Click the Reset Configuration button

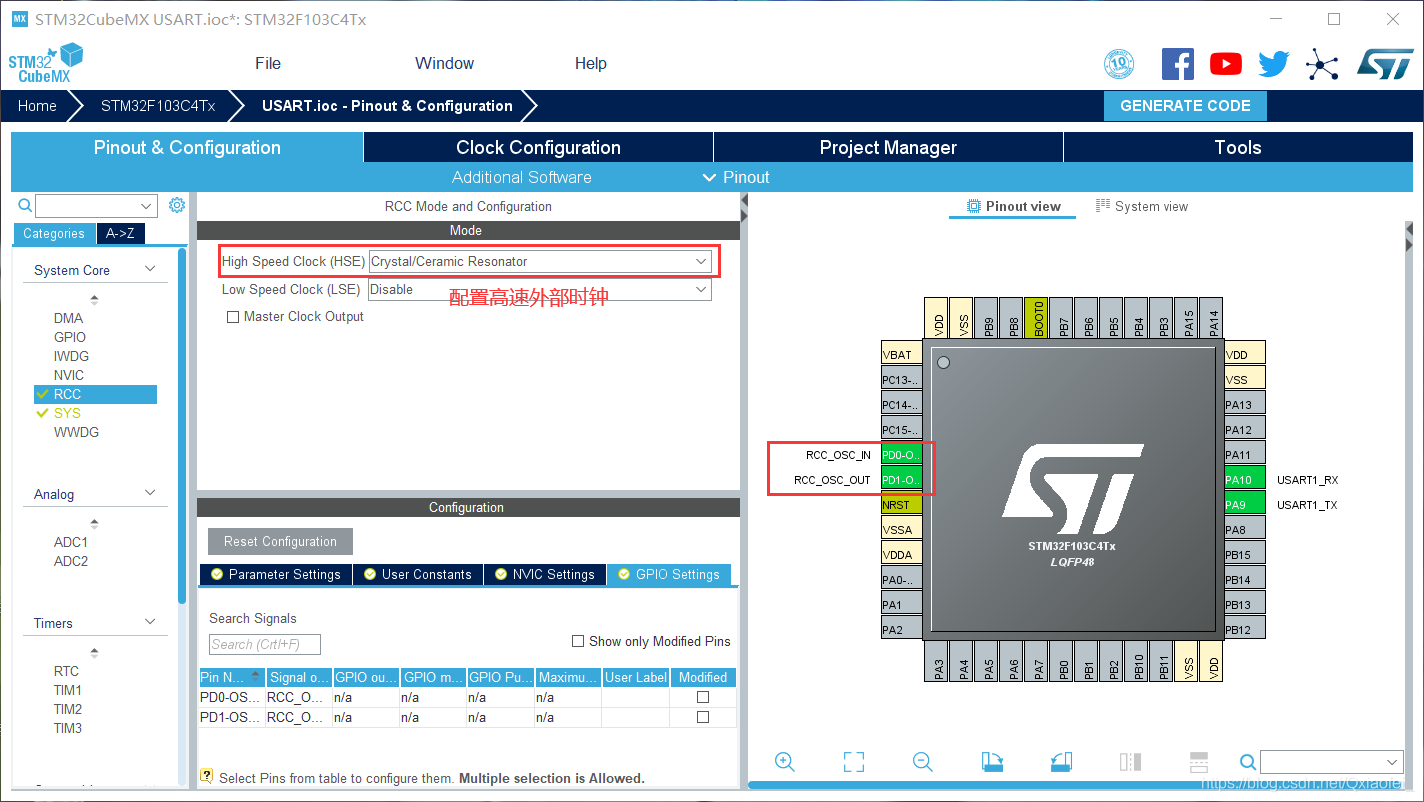[280, 541]
